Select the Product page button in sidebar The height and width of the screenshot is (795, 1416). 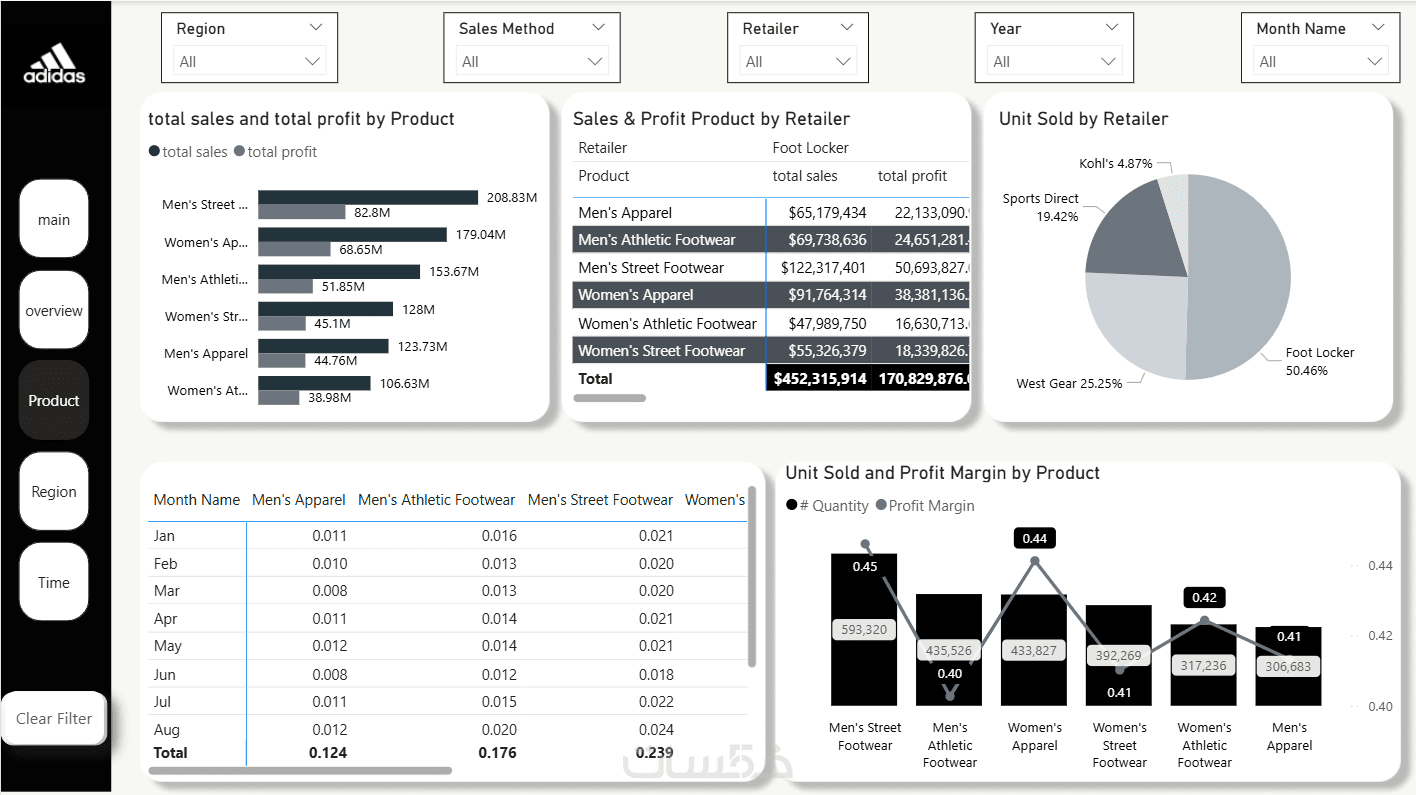[x=54, y=400]
